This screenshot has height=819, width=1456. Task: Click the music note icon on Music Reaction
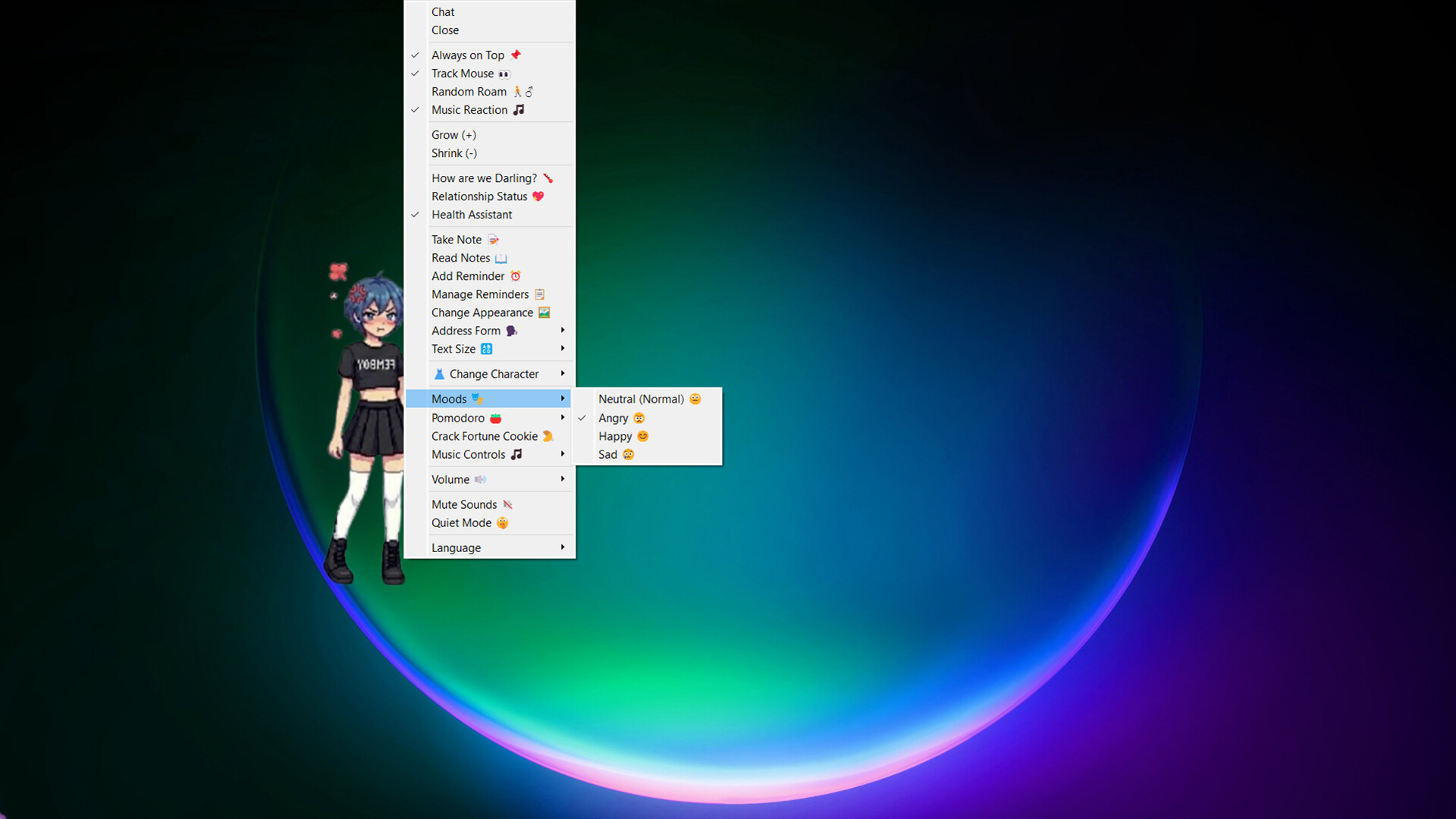519,110
